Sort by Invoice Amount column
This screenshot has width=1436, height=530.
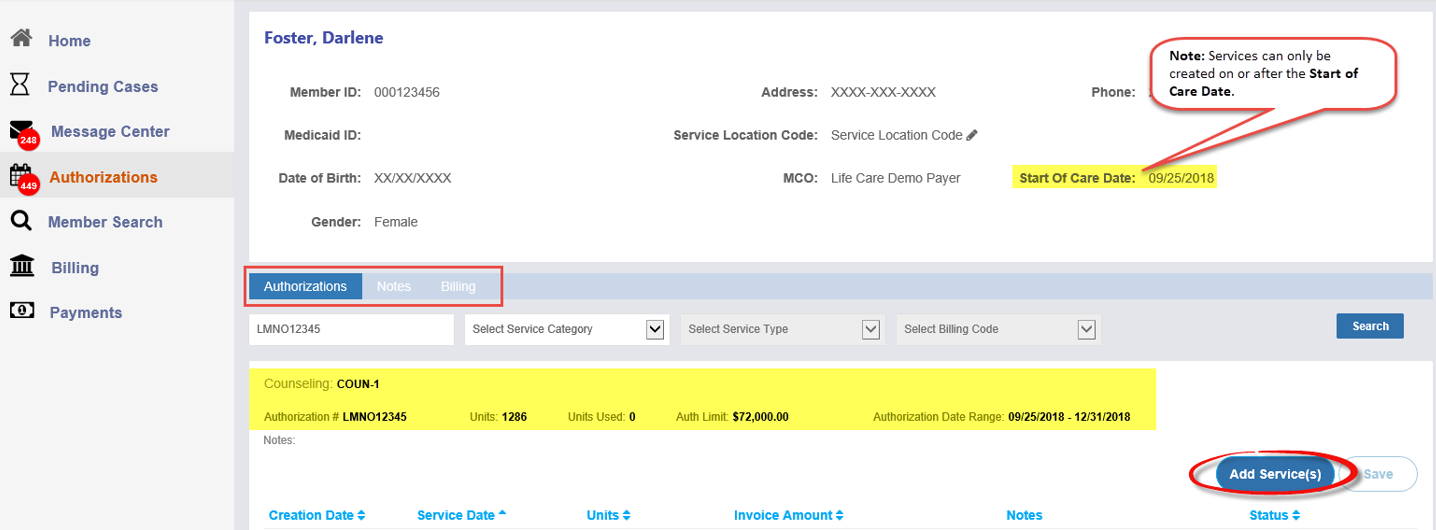[x=788, y=515]
